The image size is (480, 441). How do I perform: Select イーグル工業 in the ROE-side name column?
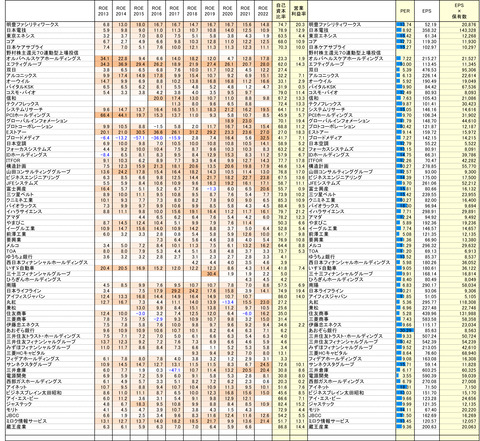21,228
